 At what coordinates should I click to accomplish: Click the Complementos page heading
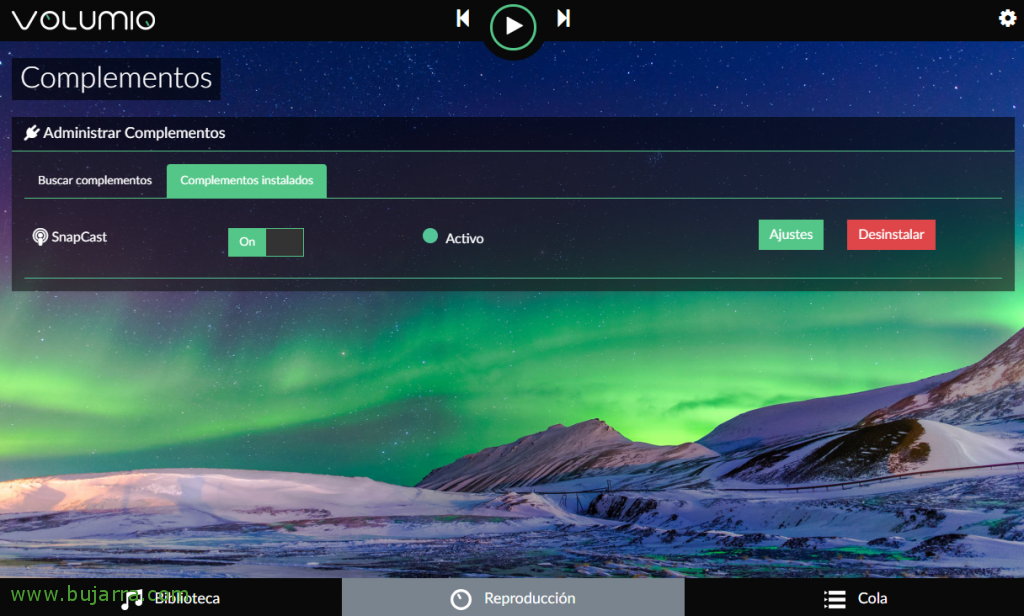coord(116,78)
